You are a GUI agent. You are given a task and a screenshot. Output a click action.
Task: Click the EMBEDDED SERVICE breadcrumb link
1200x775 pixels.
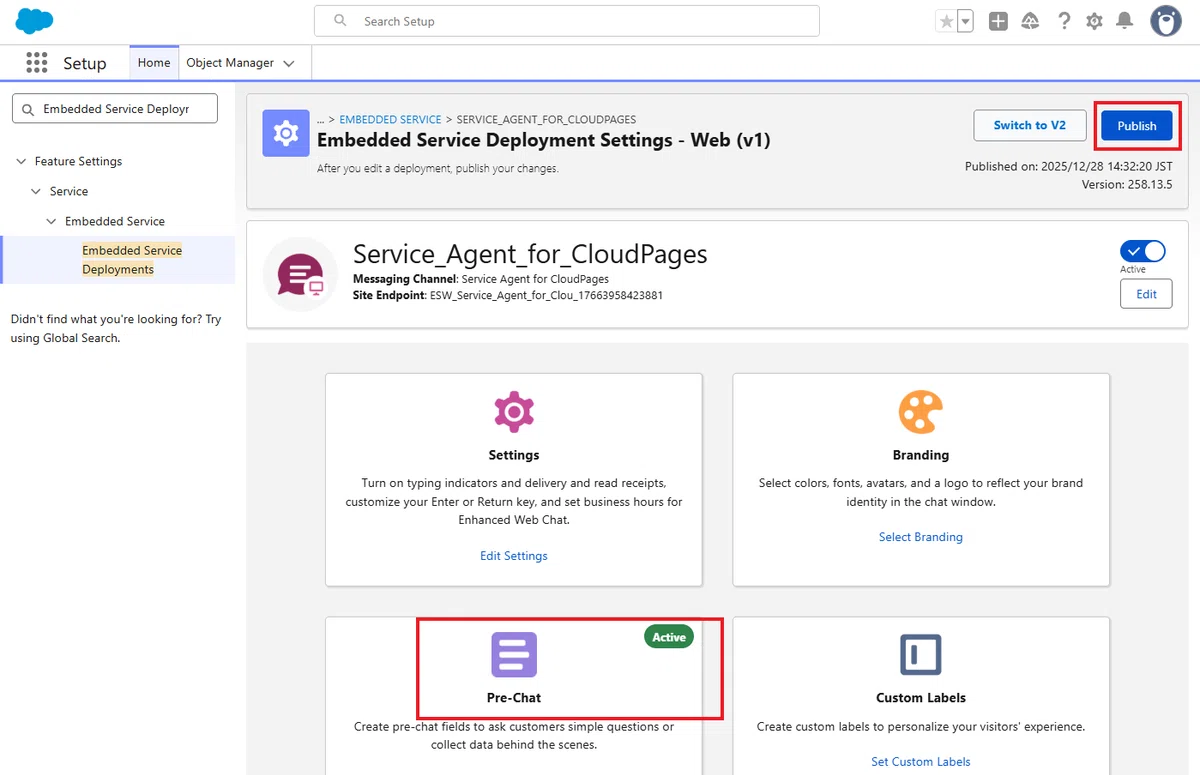click(390, 119)
